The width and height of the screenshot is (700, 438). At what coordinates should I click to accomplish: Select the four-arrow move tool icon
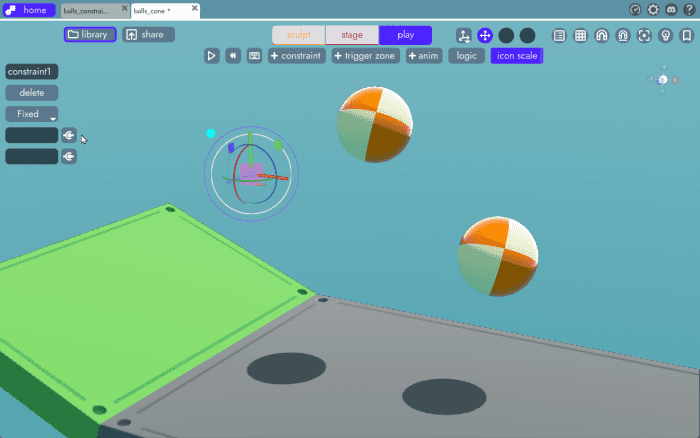click(x=485, y=35)
